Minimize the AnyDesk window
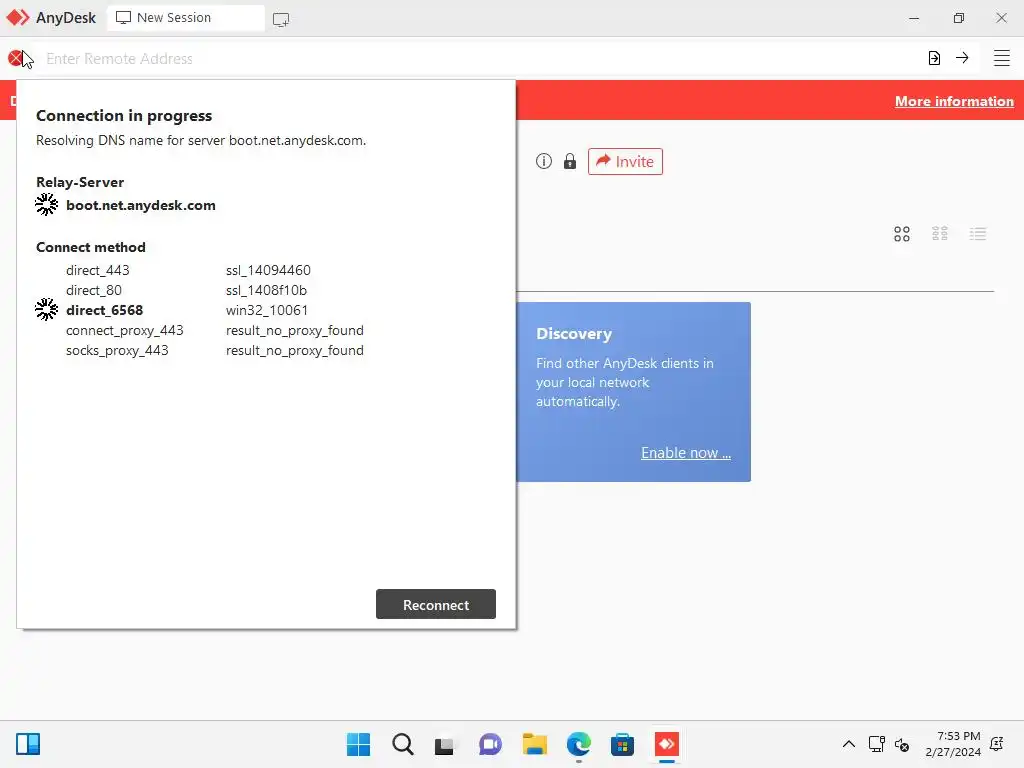 (x=914, y=18)
